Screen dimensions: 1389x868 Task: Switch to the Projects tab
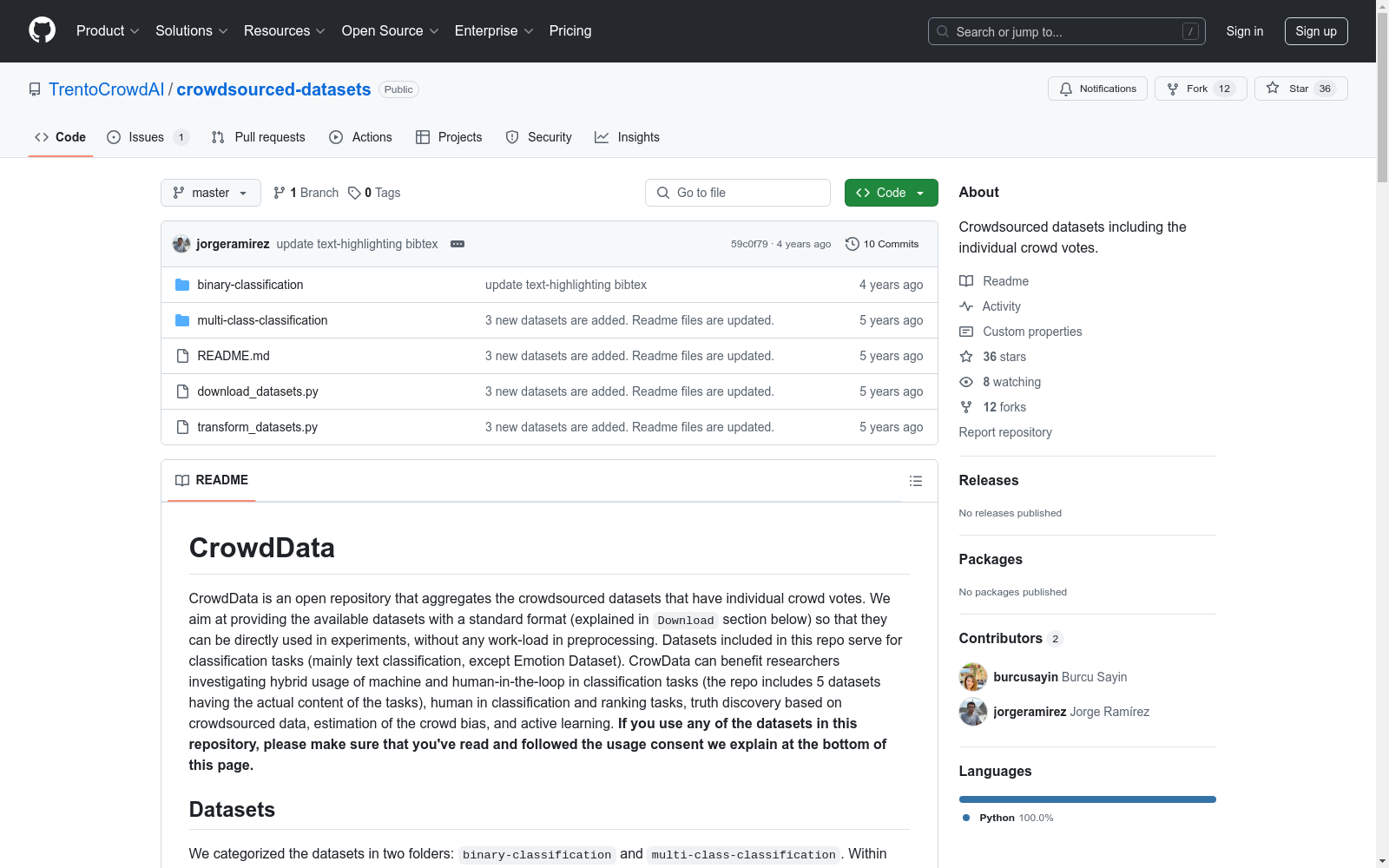(x=449, y=137)
